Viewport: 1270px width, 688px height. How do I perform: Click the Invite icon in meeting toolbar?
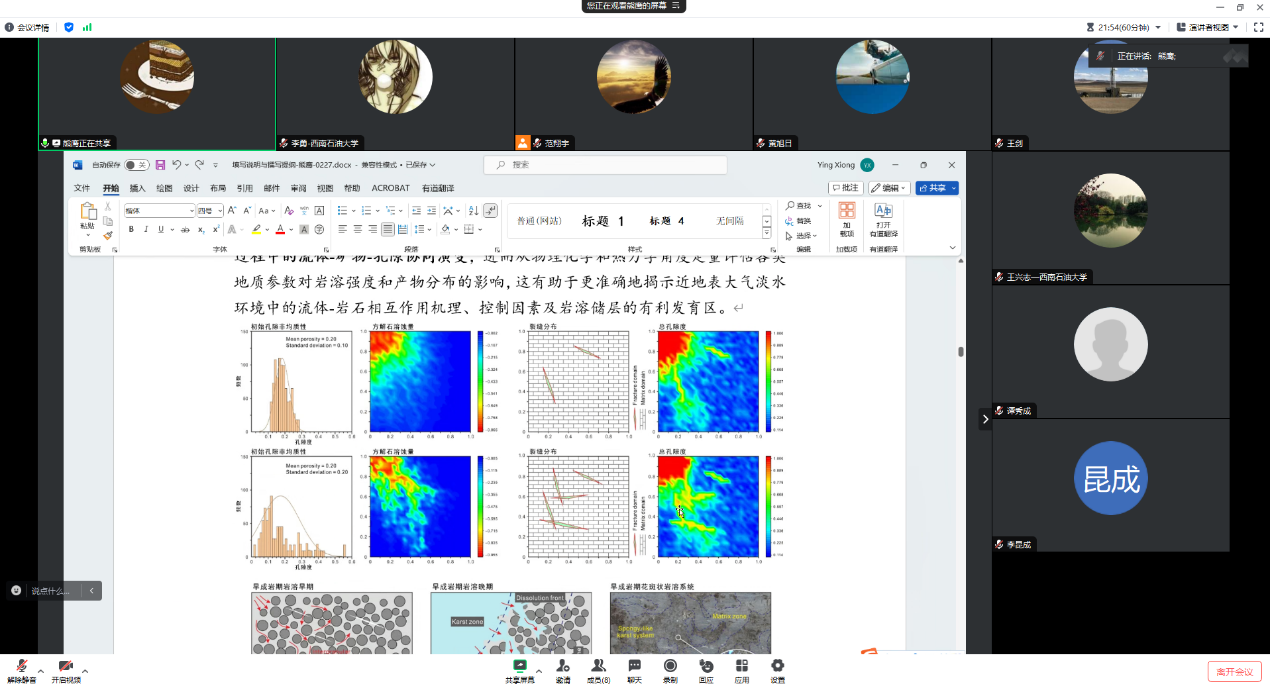tap(563, 666)
